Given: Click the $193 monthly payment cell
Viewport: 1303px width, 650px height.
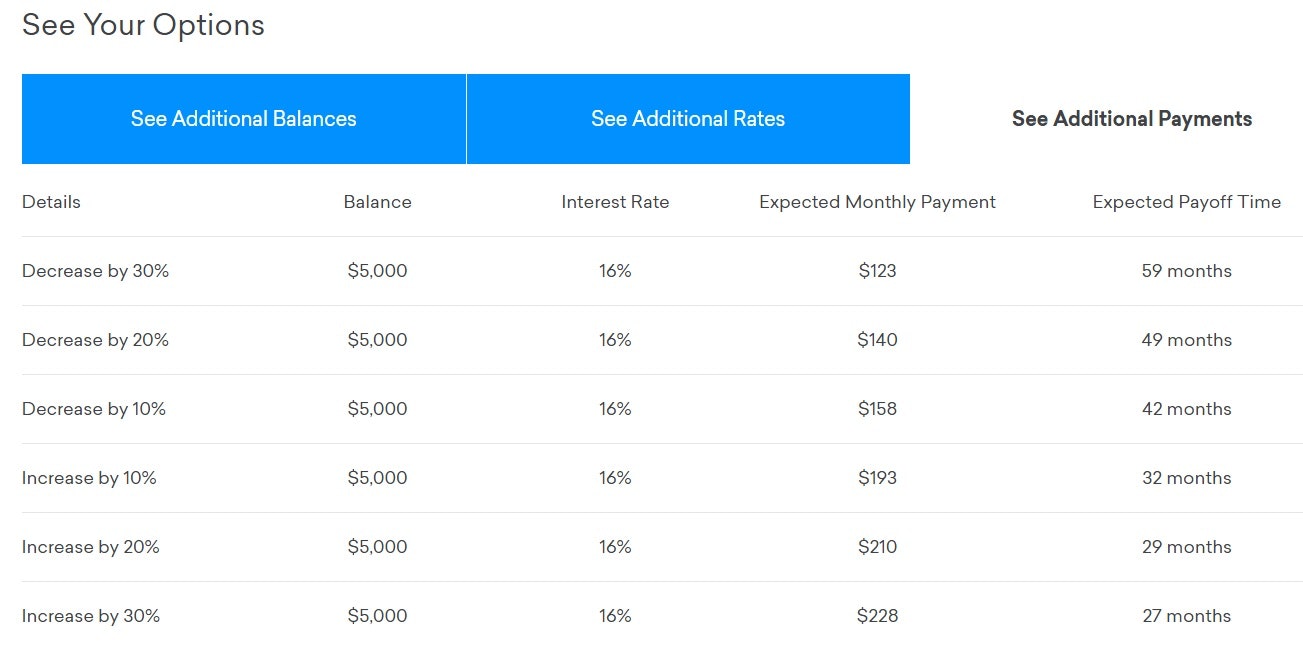Looking at the screenshot, I should tap(877, 478).
